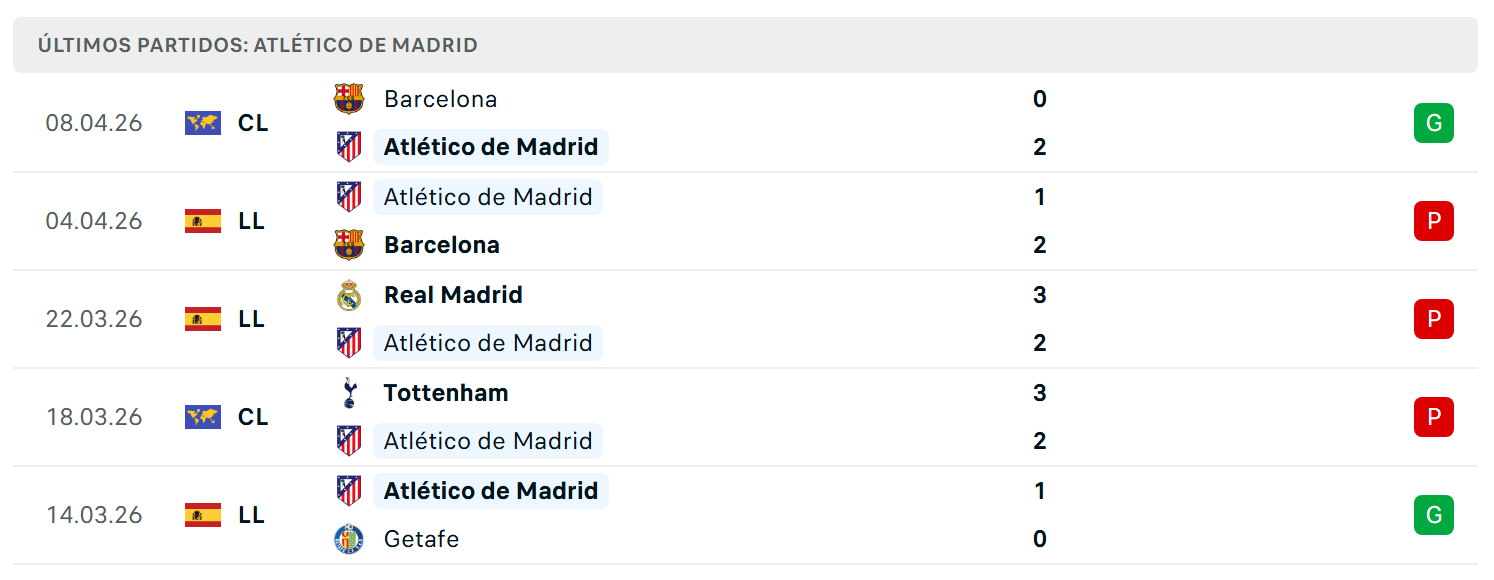Viewport: 1494px width, 580px height.
Task: Click Spain flag icon for 14.03.26 match
Action: 203,515
